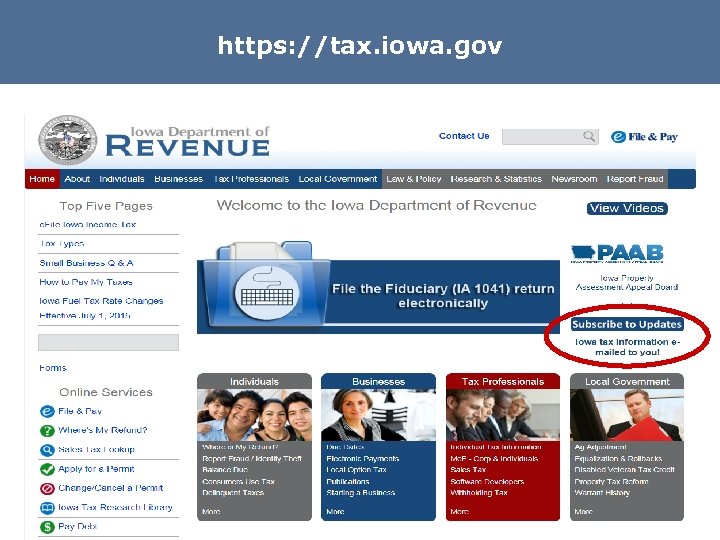Click the Tax Professionals group photo
Image resolution: width=720 pixels, height=540 pixels.
pyautogui.click(x=503, y=415)
